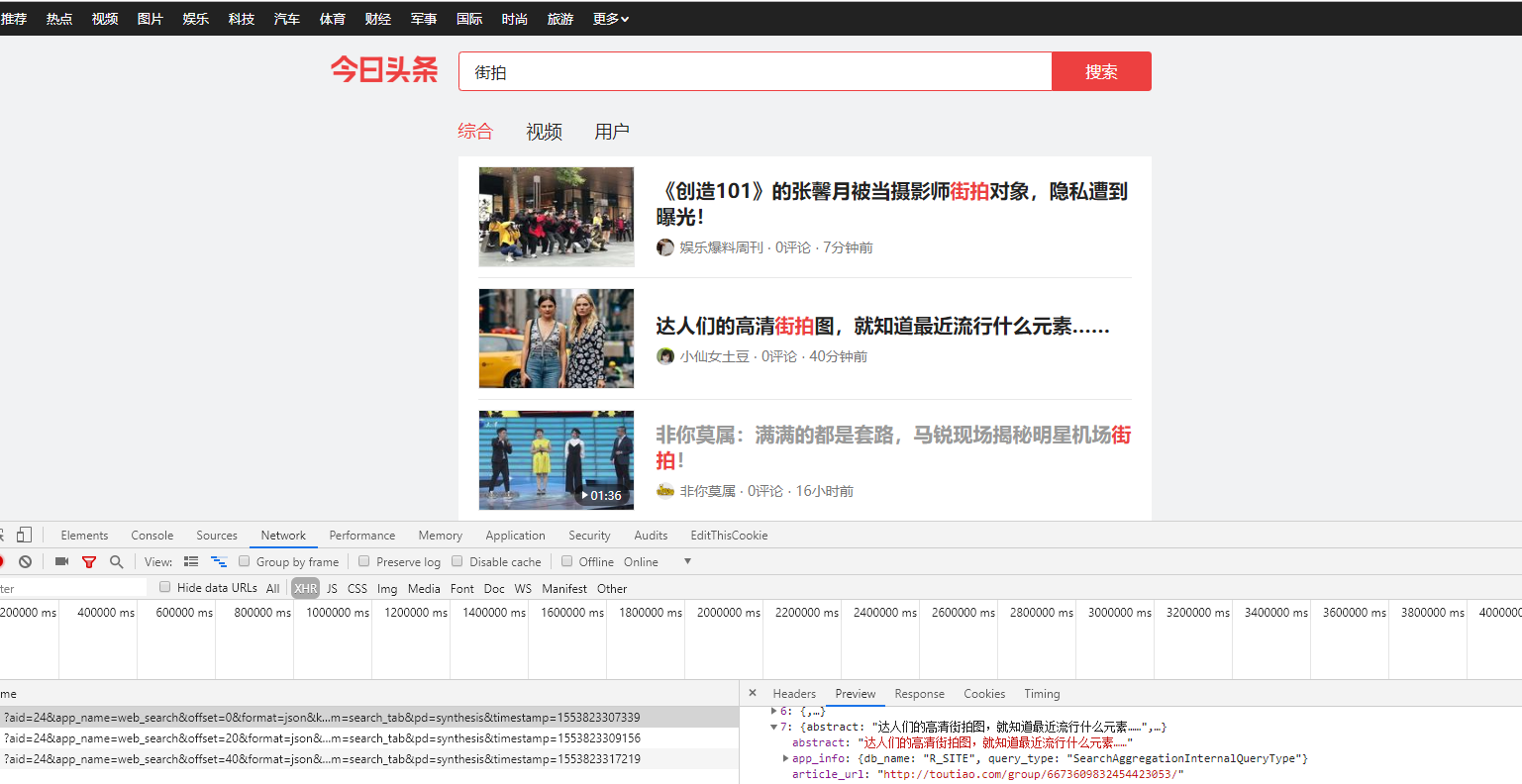The width and height of the screenshot is (1522, 784).
Task: Toggle screenshot capture with the camera icon
Action: tap(61, 561)
